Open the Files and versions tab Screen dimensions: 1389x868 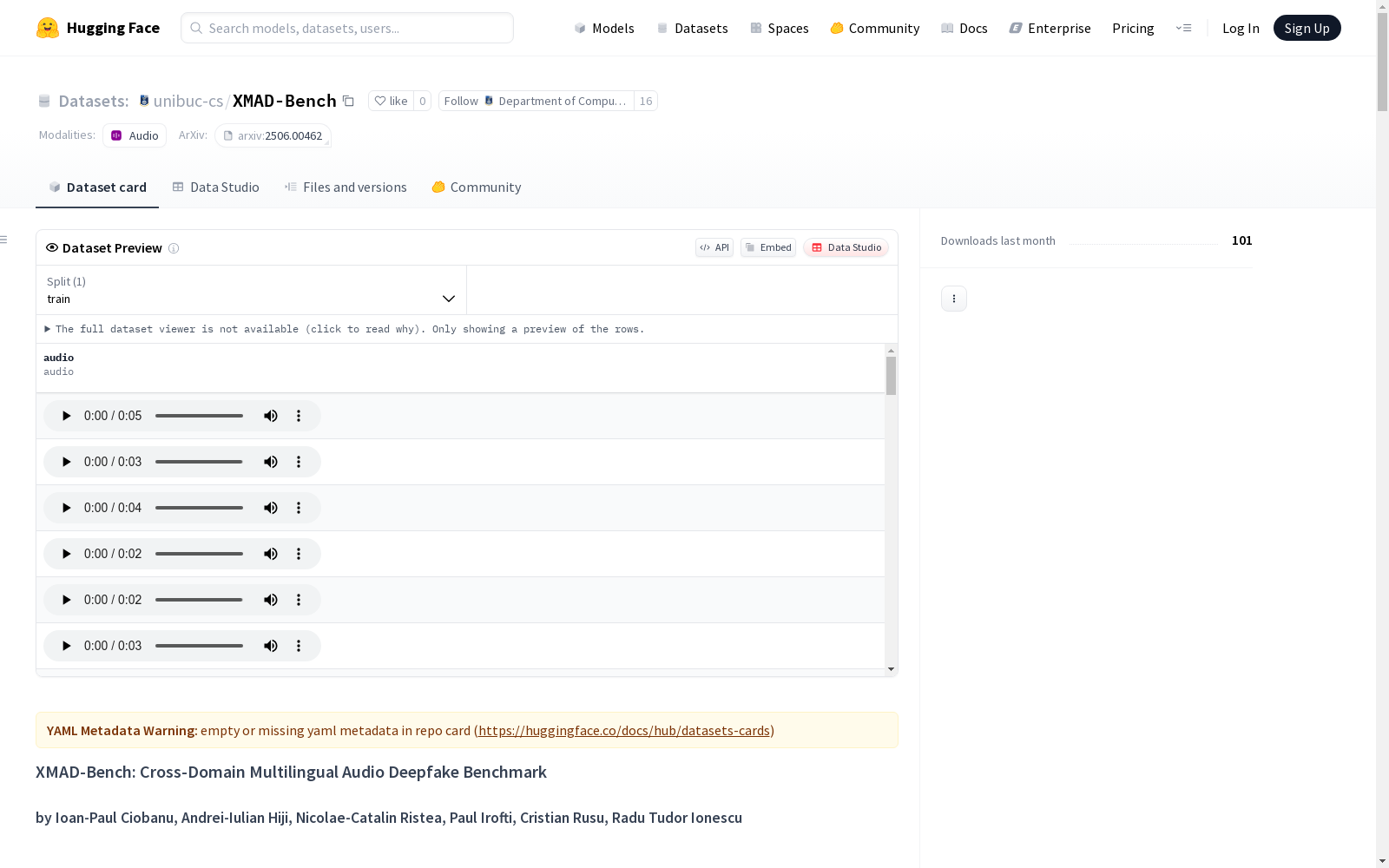[x=346, y=187]
